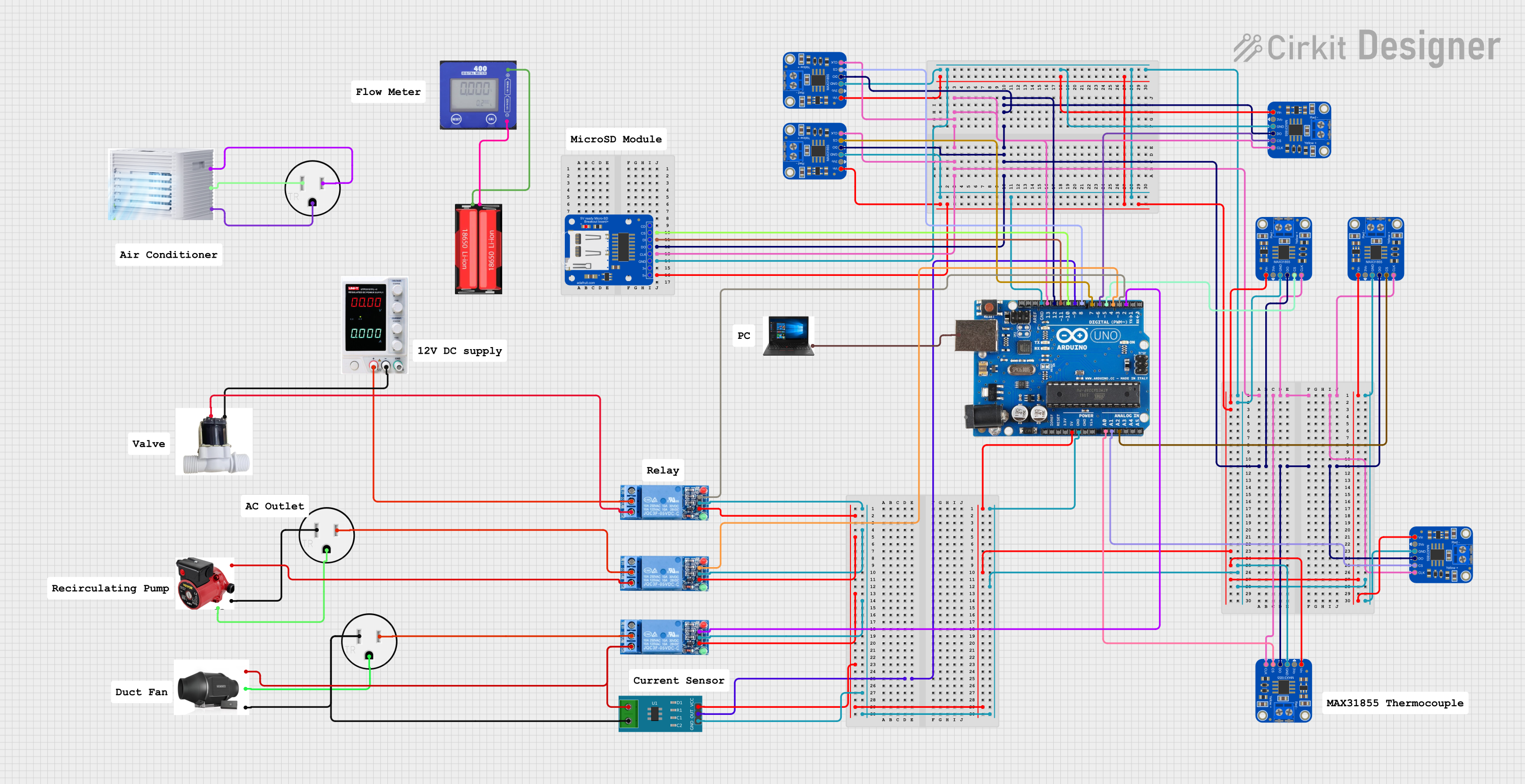Viewport: 1525px width, 784px height.
Task: Select the MAX31855 Thermocouple text label
Action: (1394, 703)
